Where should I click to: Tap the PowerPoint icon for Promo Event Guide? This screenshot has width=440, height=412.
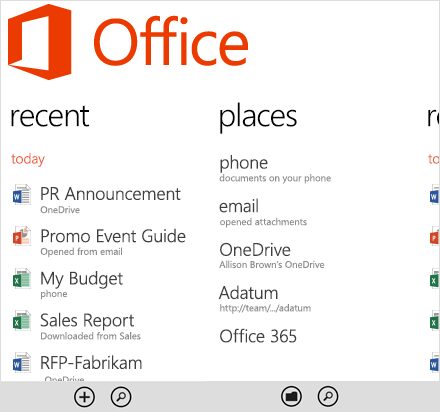coord(22,236)
